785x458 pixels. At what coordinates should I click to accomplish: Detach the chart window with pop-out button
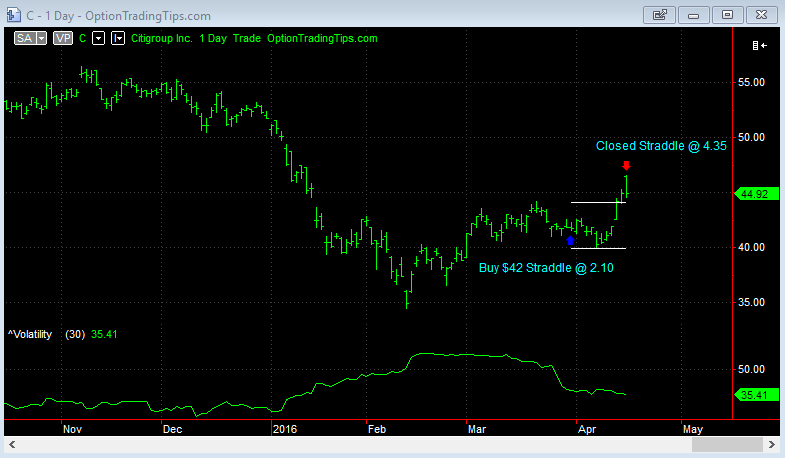pyautogui.click(x=659, y=15)
